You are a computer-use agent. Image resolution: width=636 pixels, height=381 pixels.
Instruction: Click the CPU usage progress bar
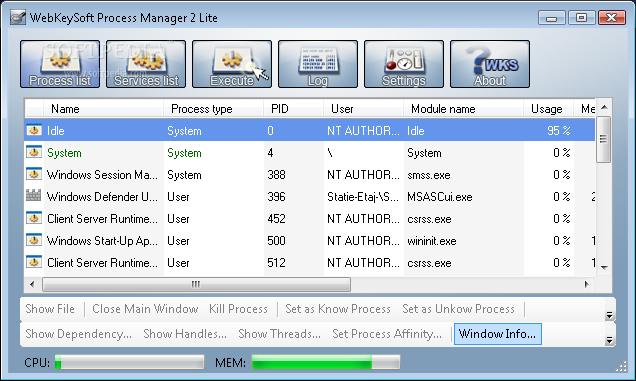[129, 362]
